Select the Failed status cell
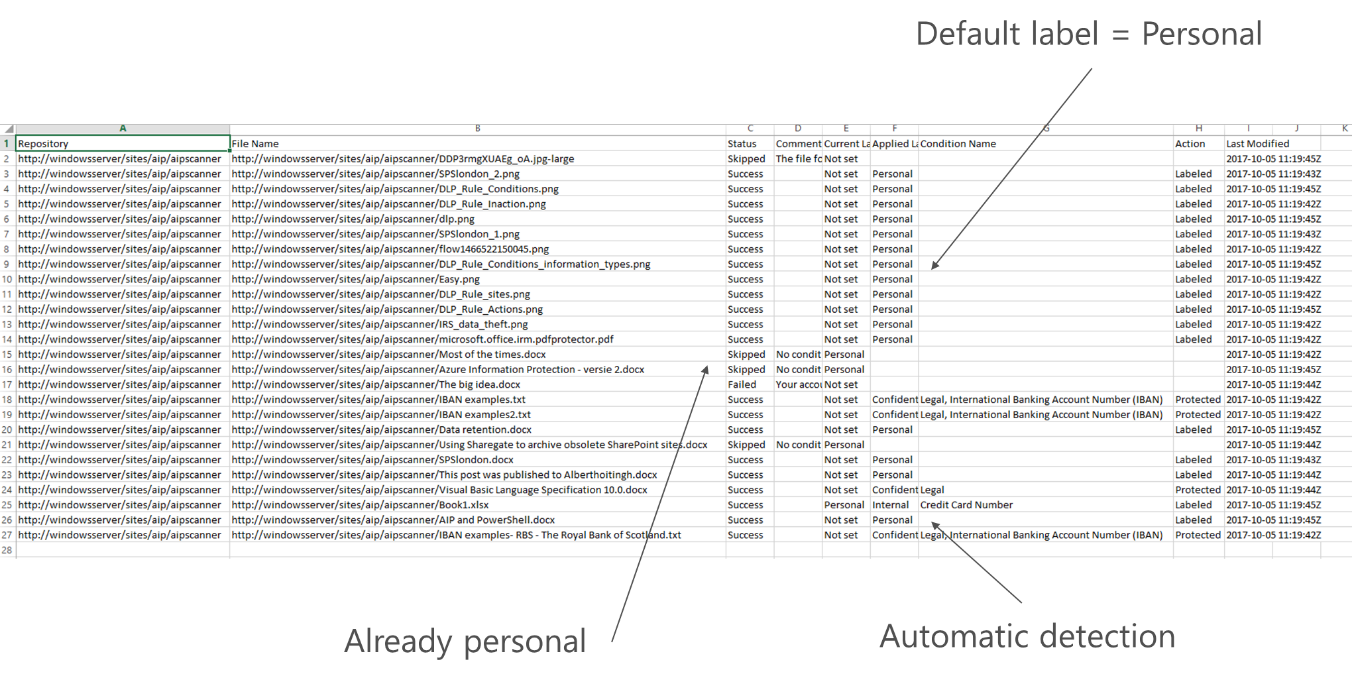This screenshot has height=676, width=1352. pos(749,385)
